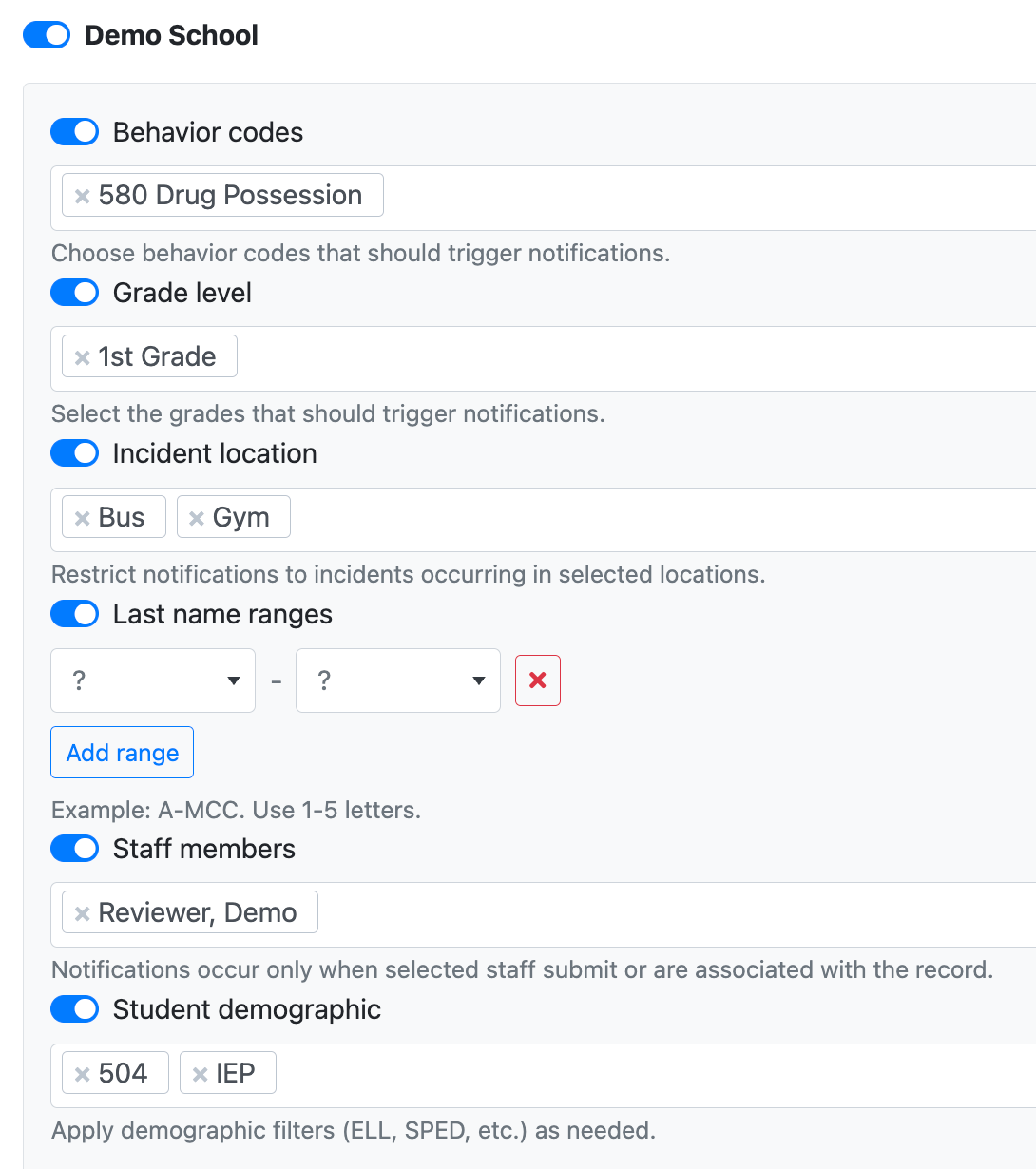This screenshot has width=1036, height=1169.
Task: Switch off the Incident location toggle
Action: tap(74, 453)
